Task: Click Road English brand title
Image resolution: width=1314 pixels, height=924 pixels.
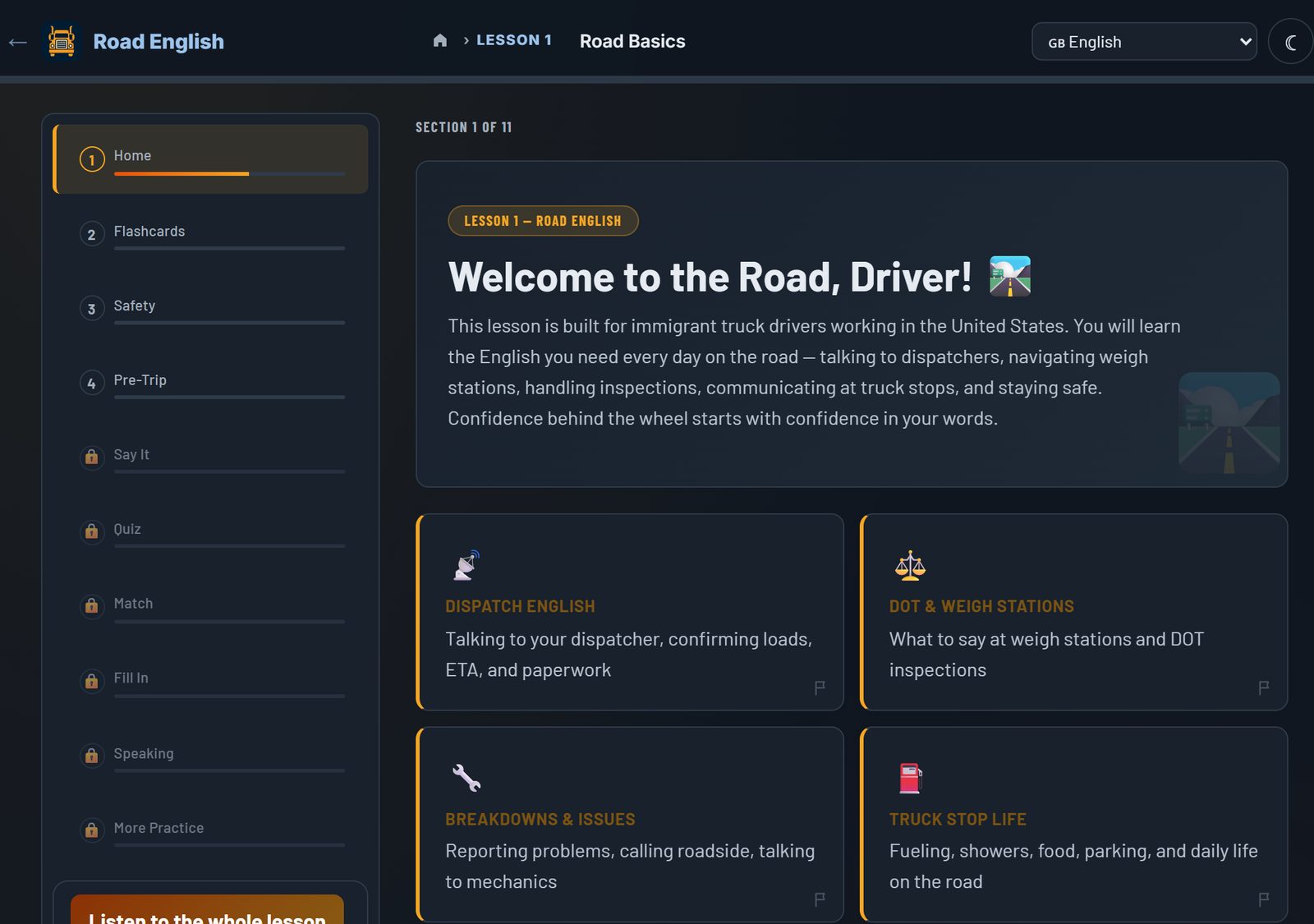Action: coord(159,41)
